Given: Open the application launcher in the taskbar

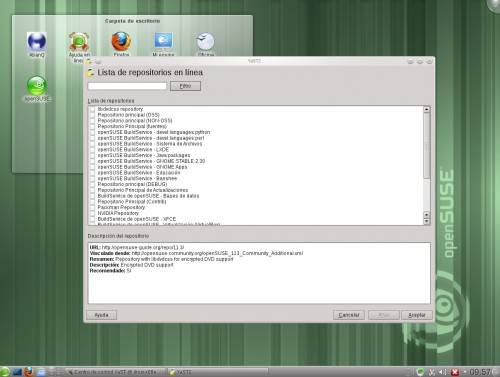Looking at the screenshot, I should pos(5,372).
